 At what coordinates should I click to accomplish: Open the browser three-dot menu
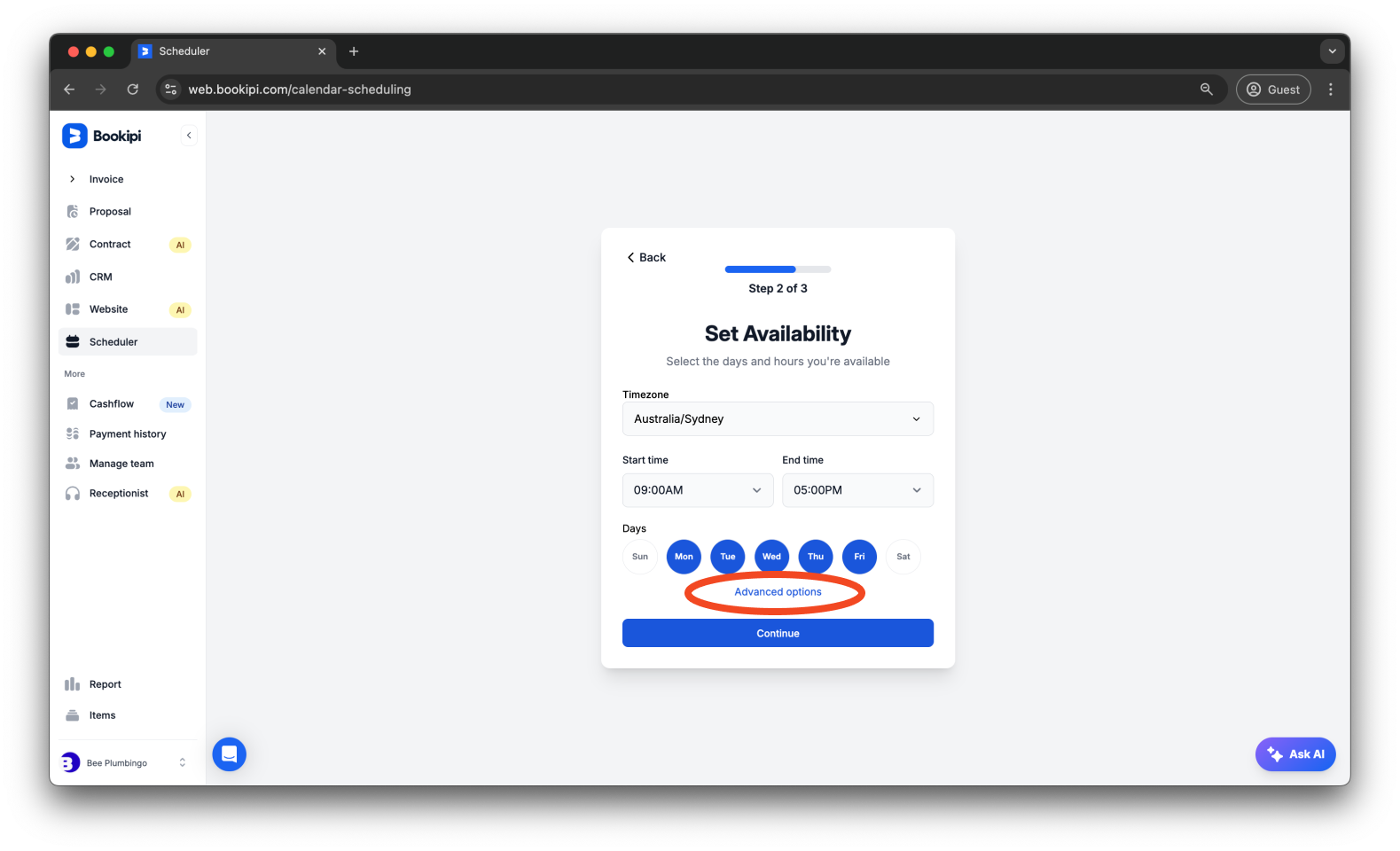pos(1331,90)
